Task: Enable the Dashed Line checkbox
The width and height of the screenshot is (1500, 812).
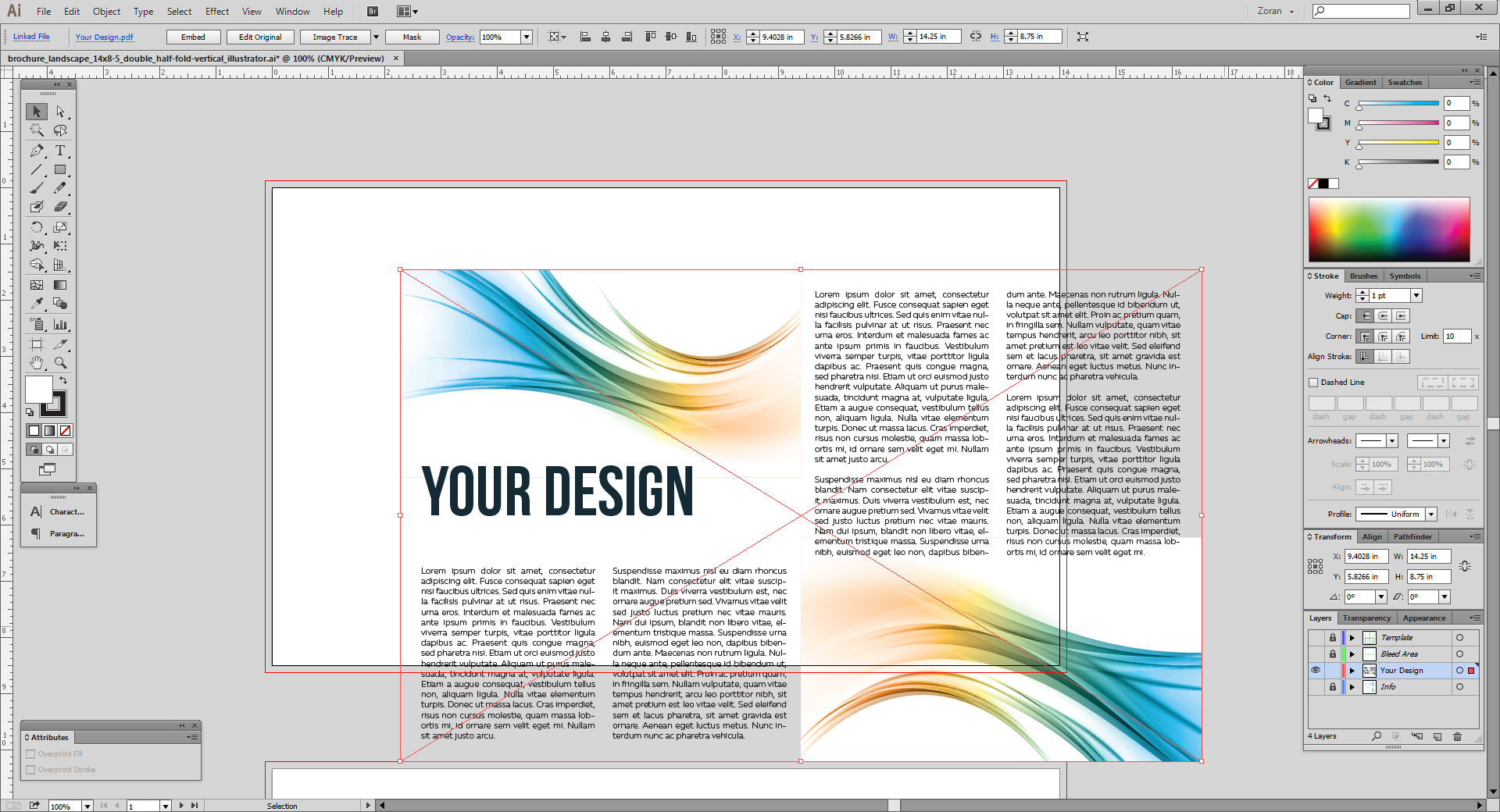Action: (x=1314, y=383)
